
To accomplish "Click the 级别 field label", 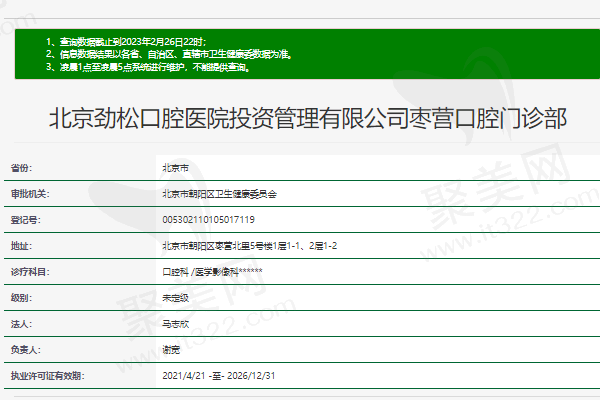I will 21,298.
